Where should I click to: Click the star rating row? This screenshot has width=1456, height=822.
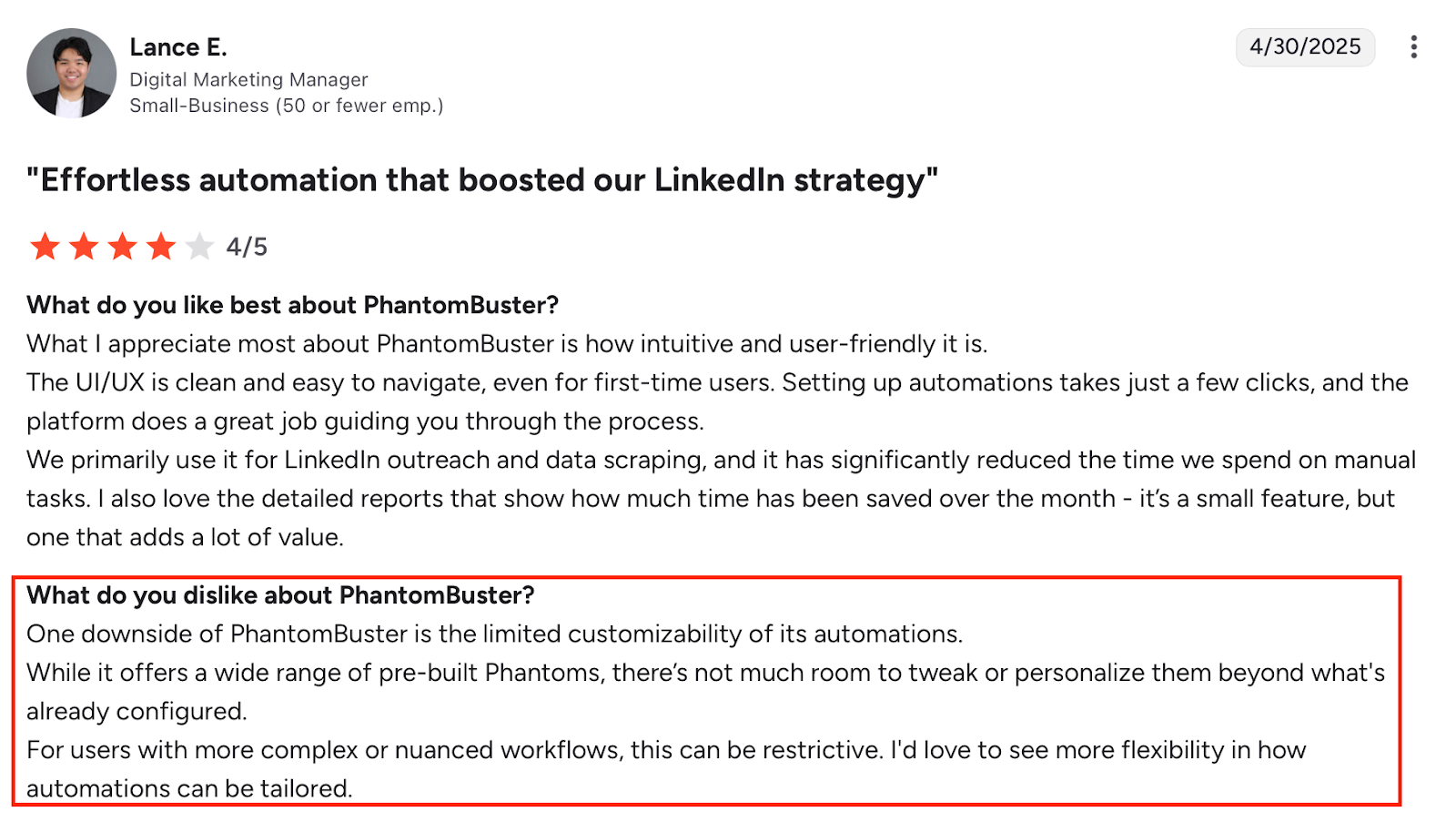pos(121,246)
